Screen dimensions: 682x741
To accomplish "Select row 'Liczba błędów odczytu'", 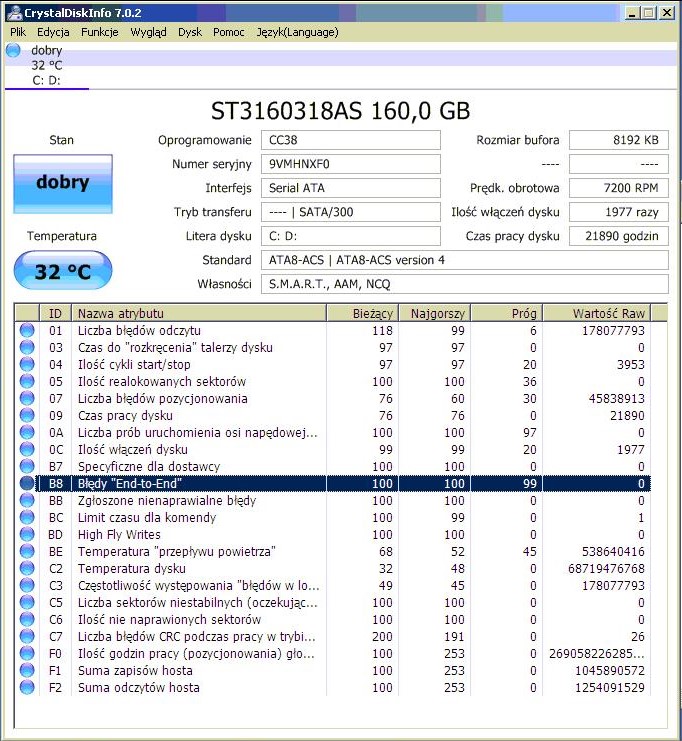I will tap(333, 330).
